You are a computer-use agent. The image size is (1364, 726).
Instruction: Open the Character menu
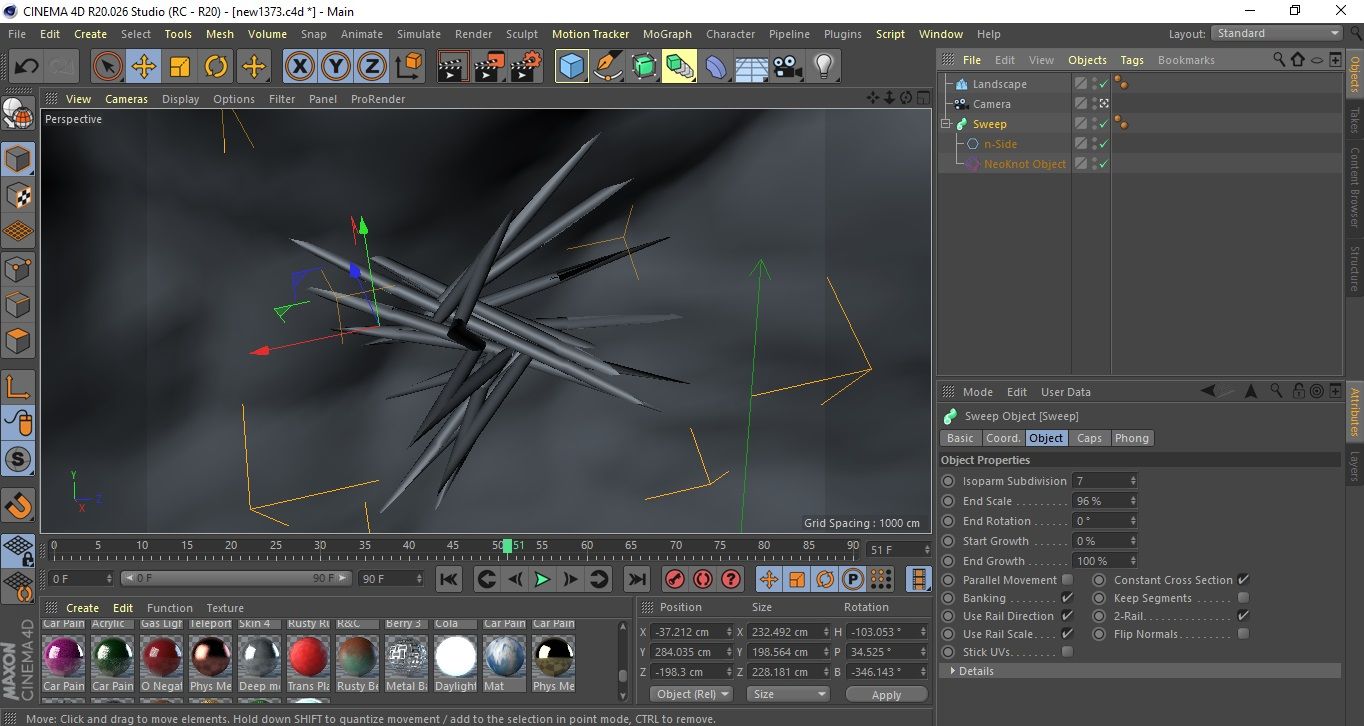coord(731,34)
